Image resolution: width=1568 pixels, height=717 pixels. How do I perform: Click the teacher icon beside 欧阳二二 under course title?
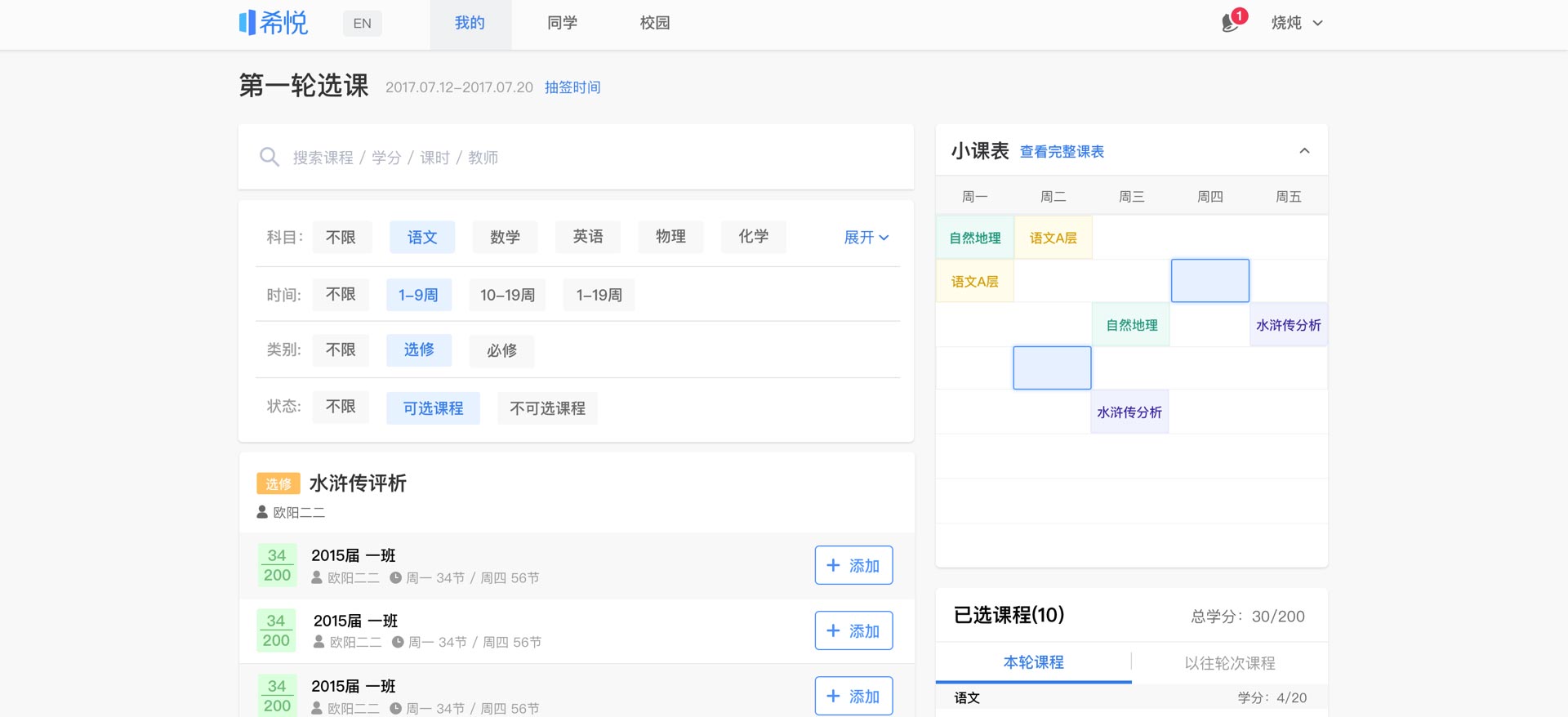pos(262,512)
